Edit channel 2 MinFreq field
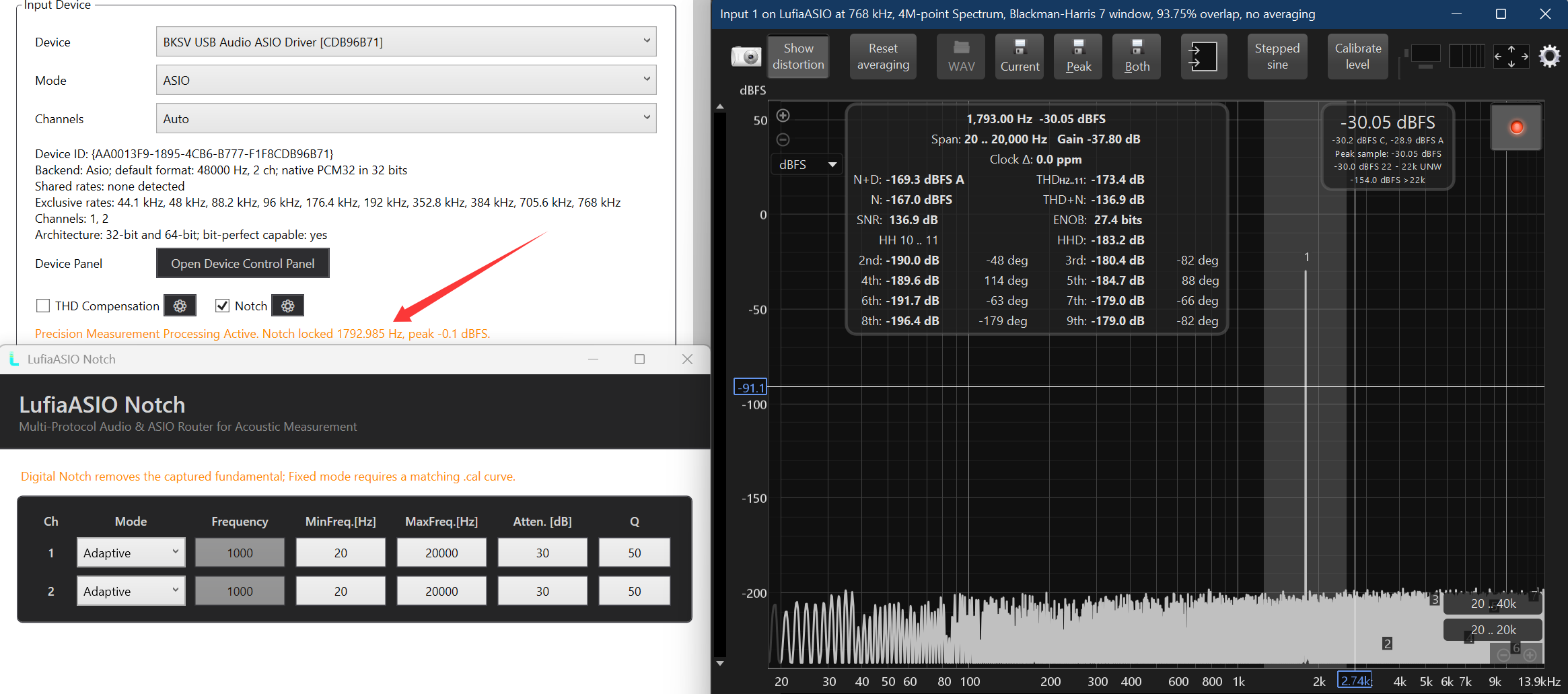1568x694 pixels. 341,591
